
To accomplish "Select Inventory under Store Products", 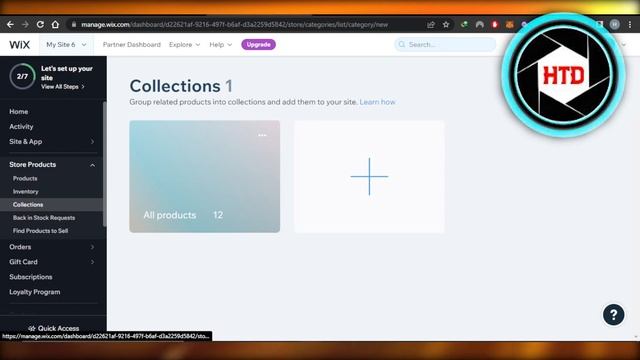I will pyautogui.click(x=25, y=191).
